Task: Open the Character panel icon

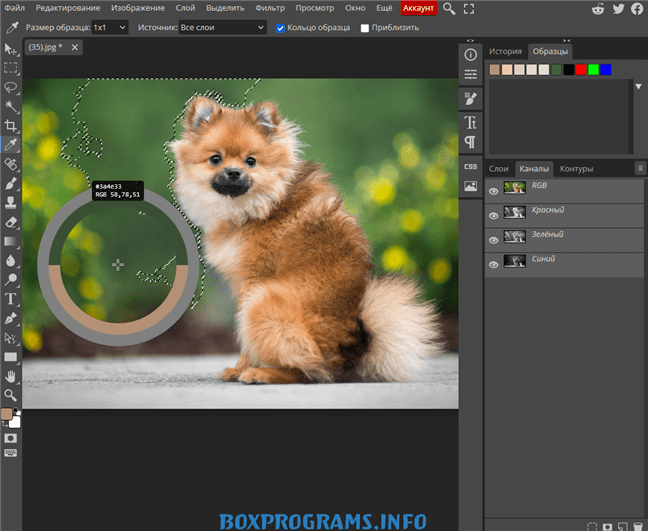Action: pyautogui.click(x=470, y=123)
